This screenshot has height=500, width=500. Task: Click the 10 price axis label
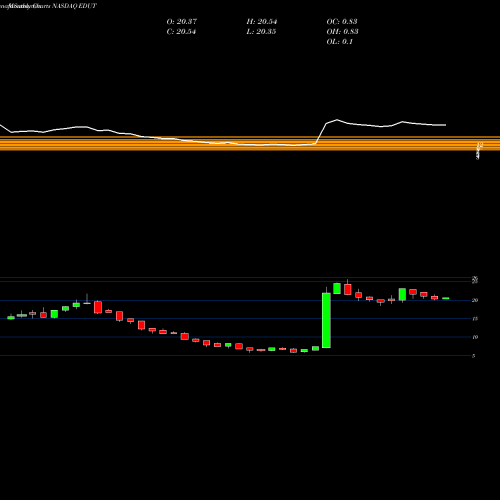(475, 337)
